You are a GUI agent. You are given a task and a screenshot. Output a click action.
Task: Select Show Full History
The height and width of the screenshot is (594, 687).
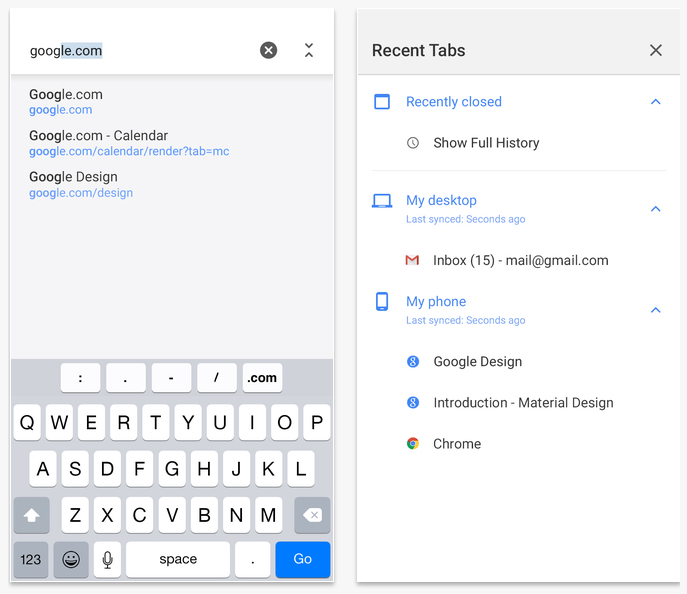point(485,143)
